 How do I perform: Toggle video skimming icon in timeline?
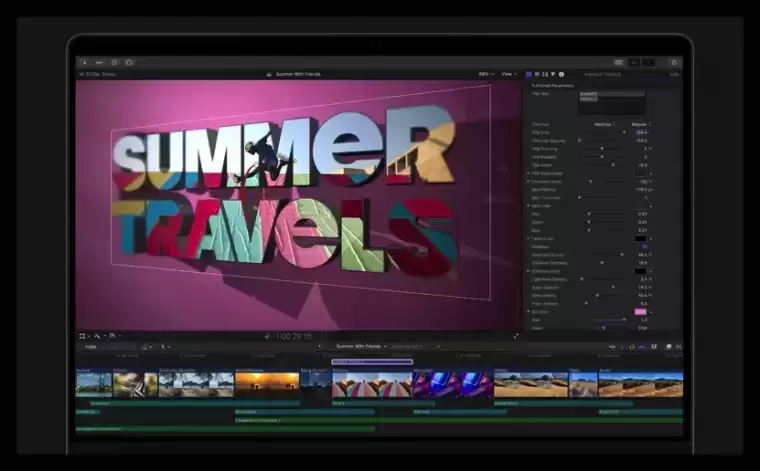click(612, 347)
